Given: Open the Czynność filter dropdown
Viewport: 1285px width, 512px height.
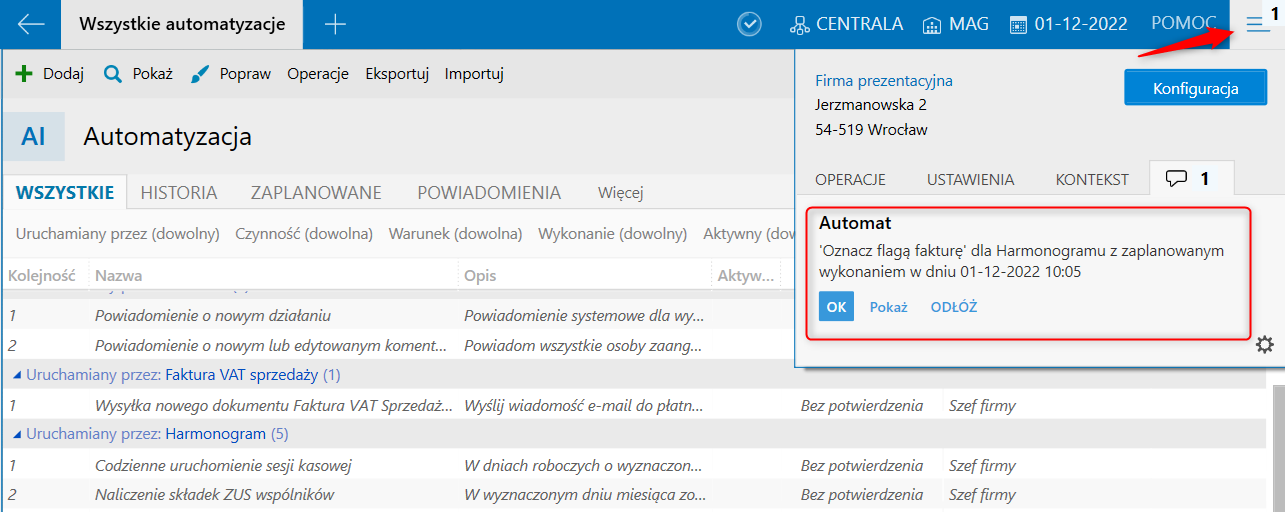Looking at the screenshot, I should [304, 234].
